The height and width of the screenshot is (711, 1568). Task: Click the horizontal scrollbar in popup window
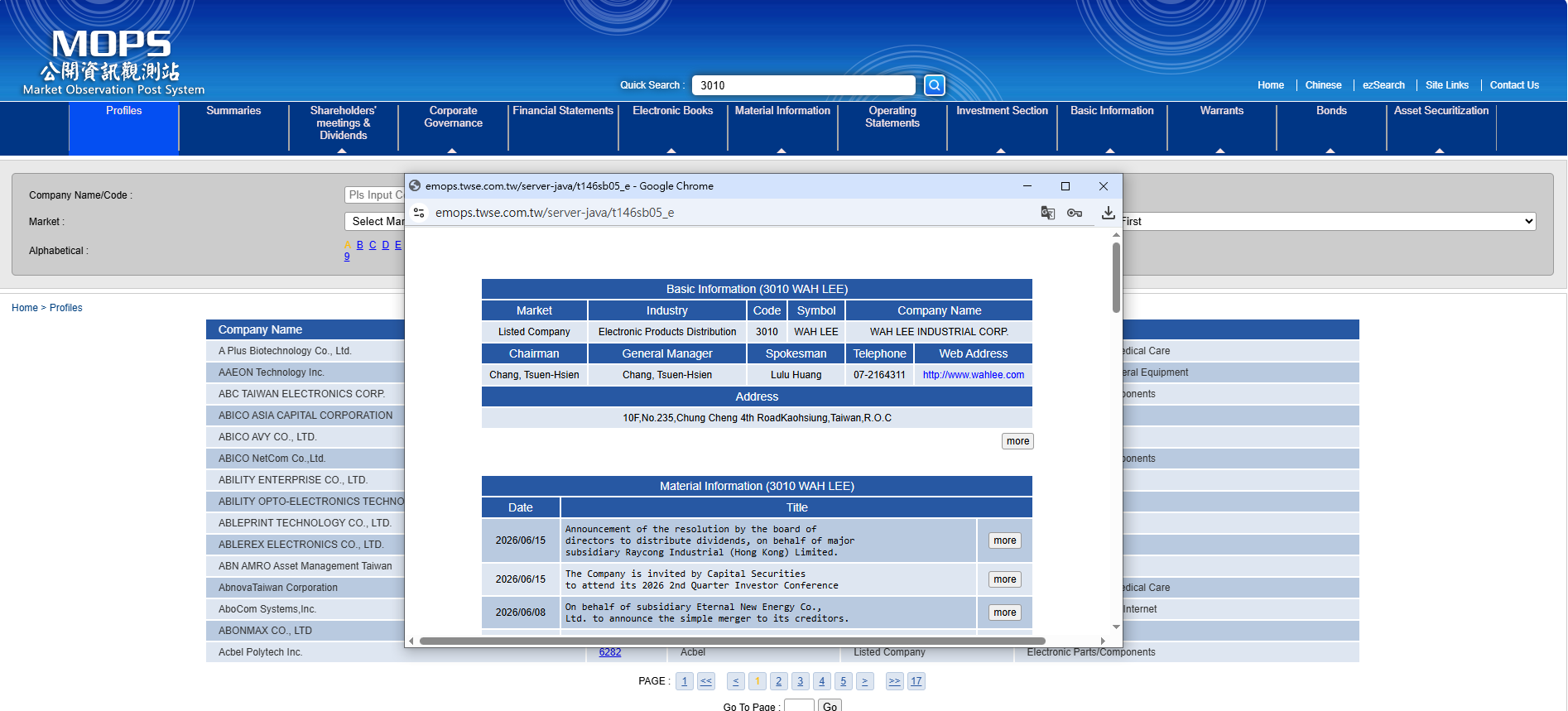click(x=732, y=641)
